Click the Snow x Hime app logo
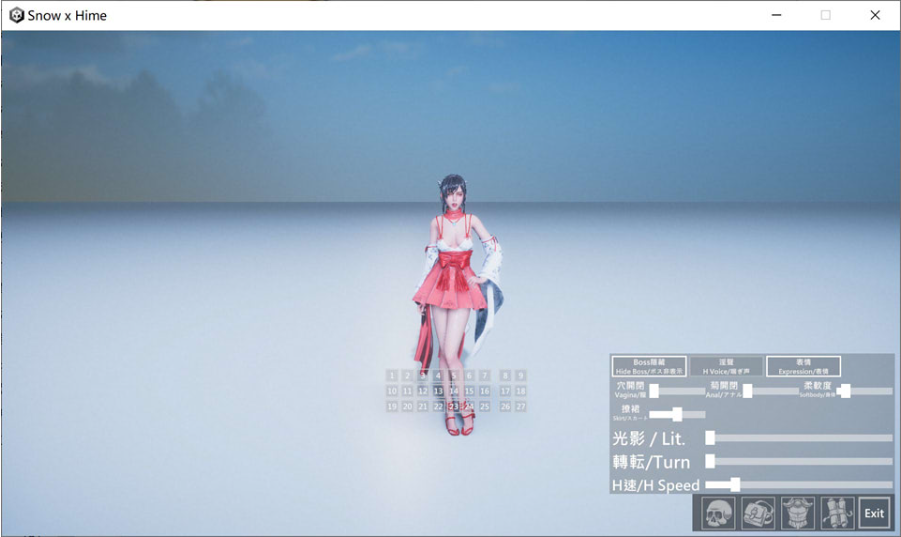Viewport: 901px width, 537px height. pos(17,16)
